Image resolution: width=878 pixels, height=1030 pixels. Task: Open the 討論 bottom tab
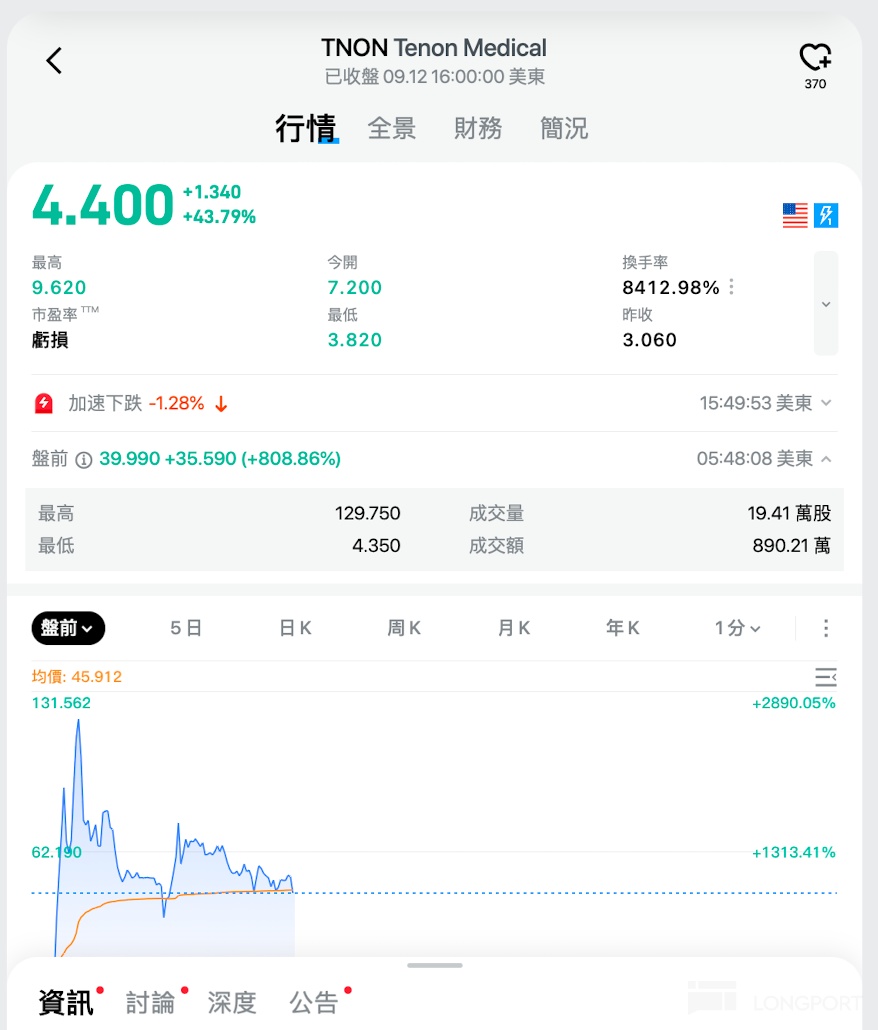click(150, 1002)
